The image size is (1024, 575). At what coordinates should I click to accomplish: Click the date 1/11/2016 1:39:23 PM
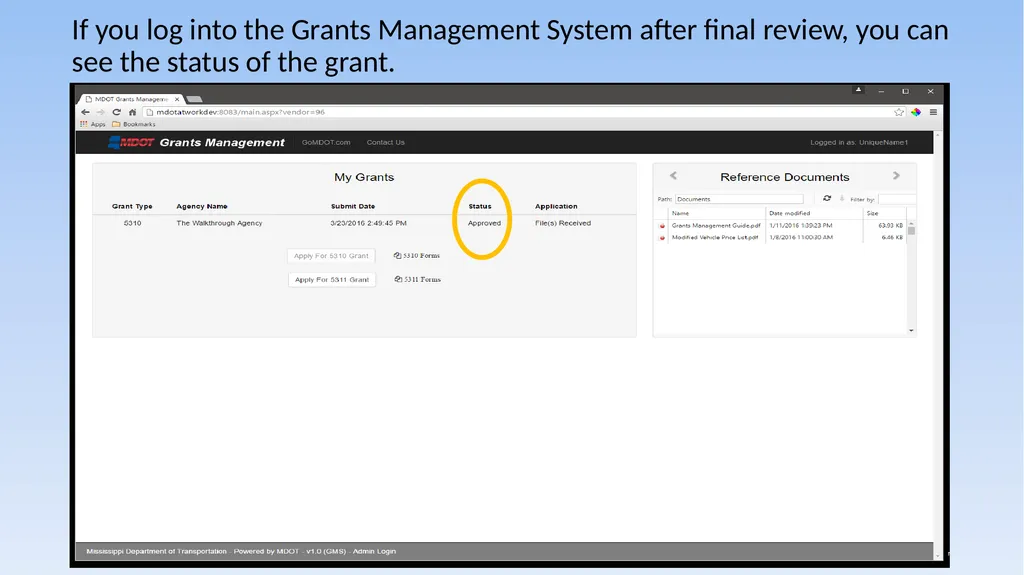pos(801,225)
